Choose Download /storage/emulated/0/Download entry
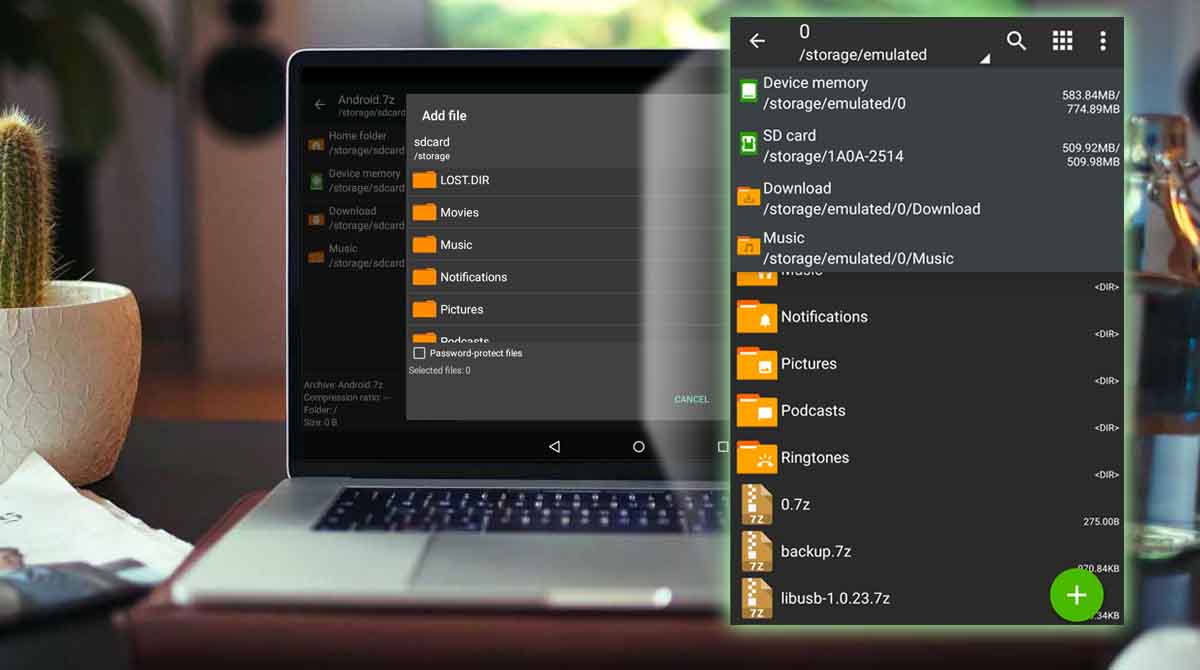Viewport: 1200px width, 670px height. pyautogui.click(x=927, y=198)
